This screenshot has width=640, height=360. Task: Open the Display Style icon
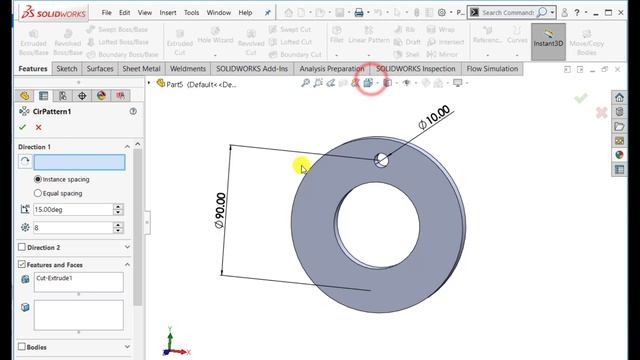click(x=387, y=83)
